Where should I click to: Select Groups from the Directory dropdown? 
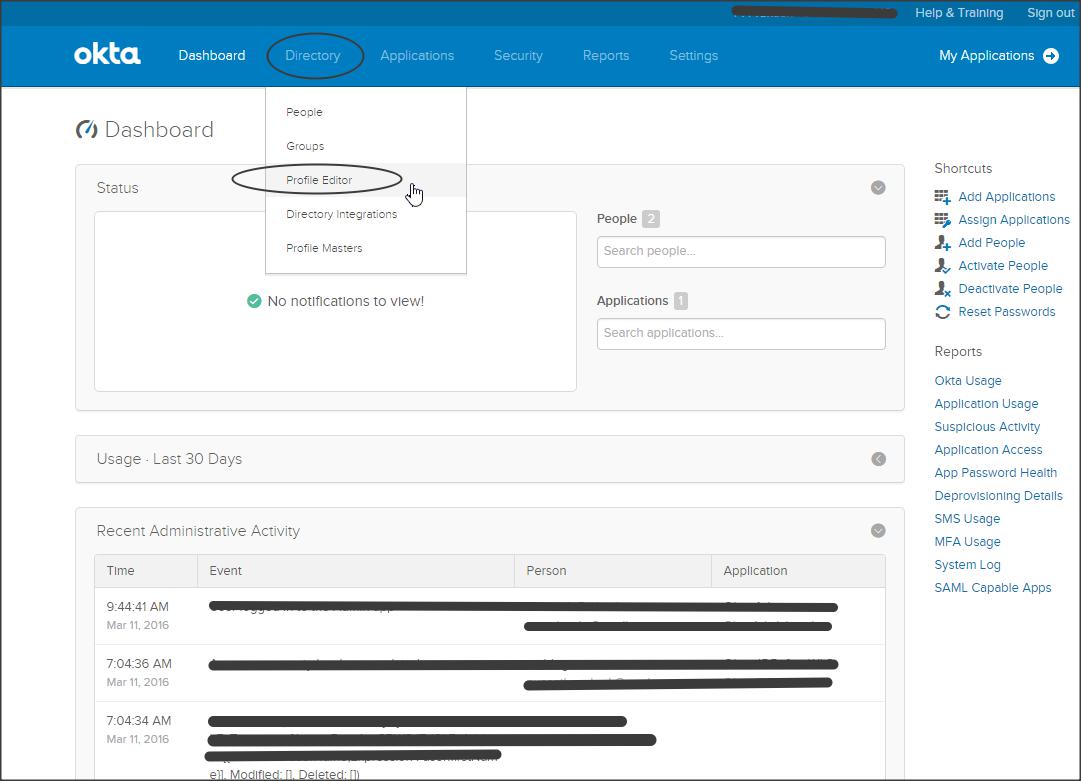(365, 146)
